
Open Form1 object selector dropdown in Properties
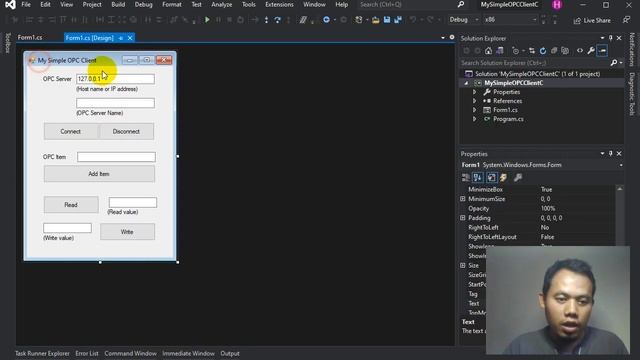tap(621, 165)
